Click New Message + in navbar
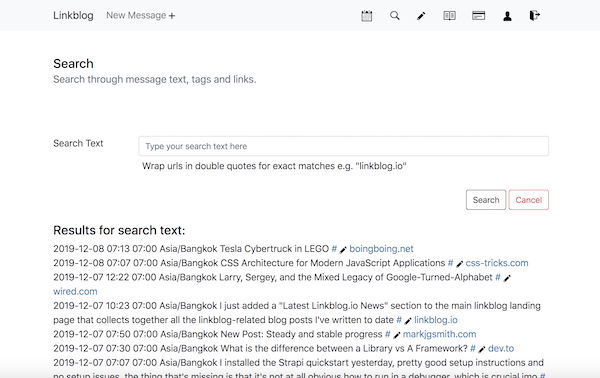The width and height of the screenshot is (600, 378). (x=140, y=15)
